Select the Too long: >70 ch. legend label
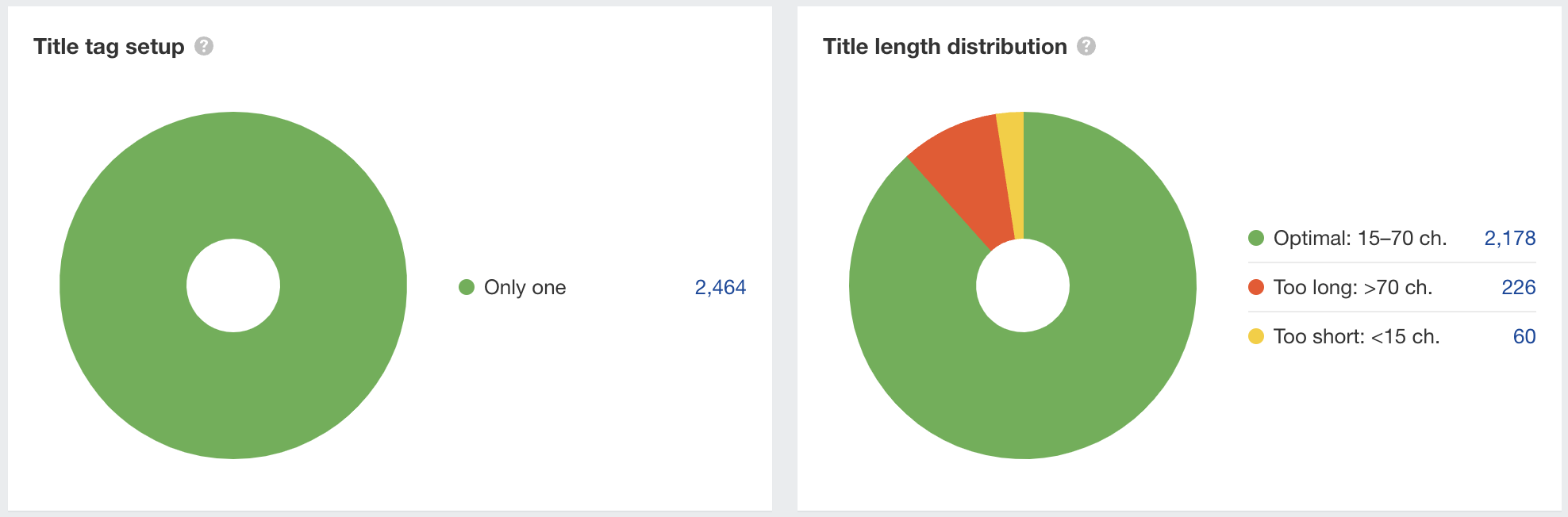Viewport: 1568px width, 517px height. click(x=1353, y=288)
